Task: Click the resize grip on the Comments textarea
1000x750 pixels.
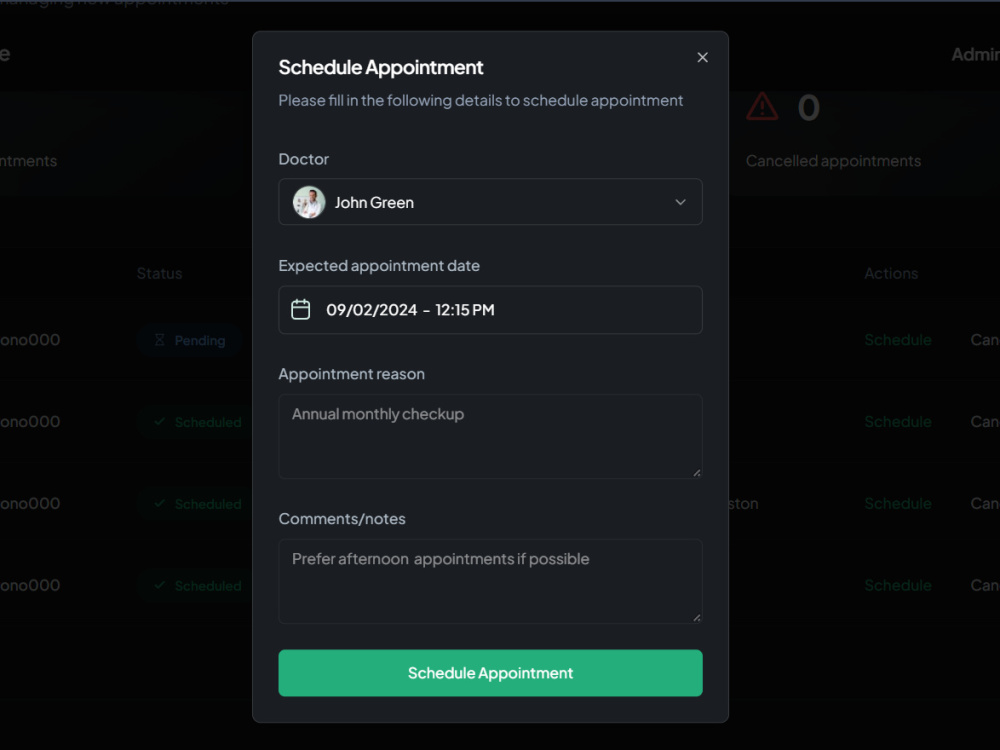Action: pos(697,616)
